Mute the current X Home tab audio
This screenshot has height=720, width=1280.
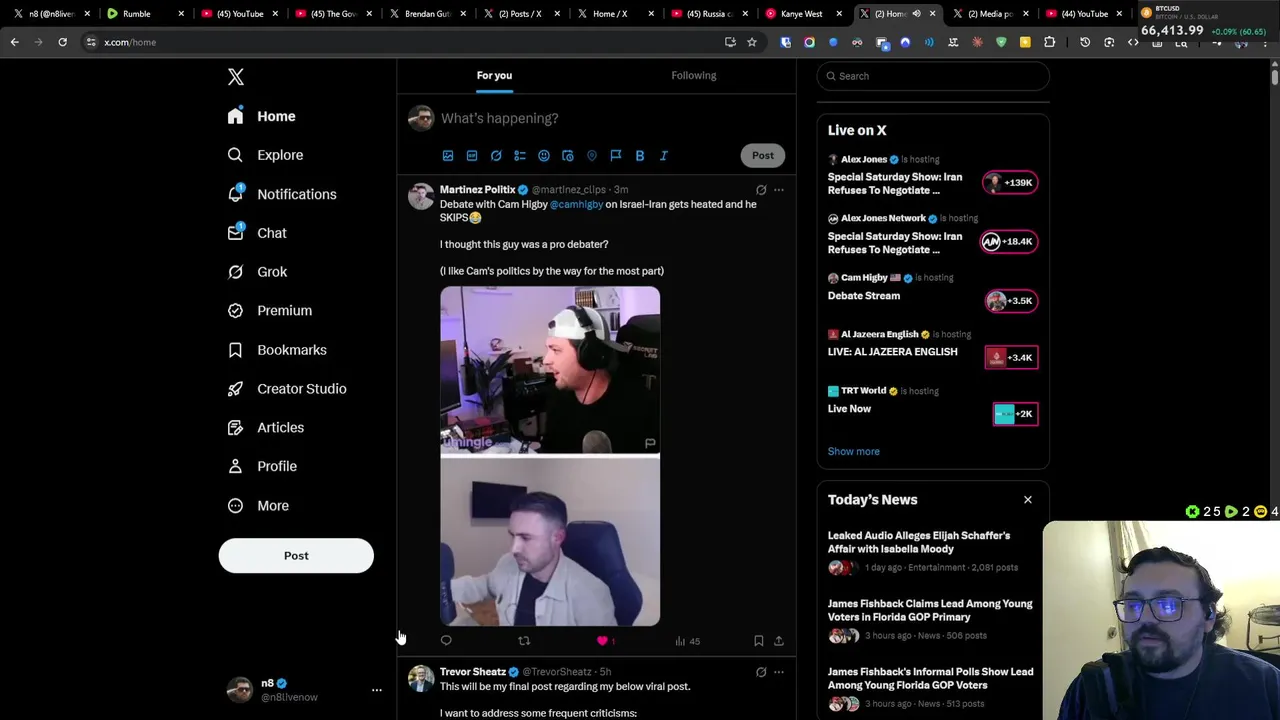point(916,14)
